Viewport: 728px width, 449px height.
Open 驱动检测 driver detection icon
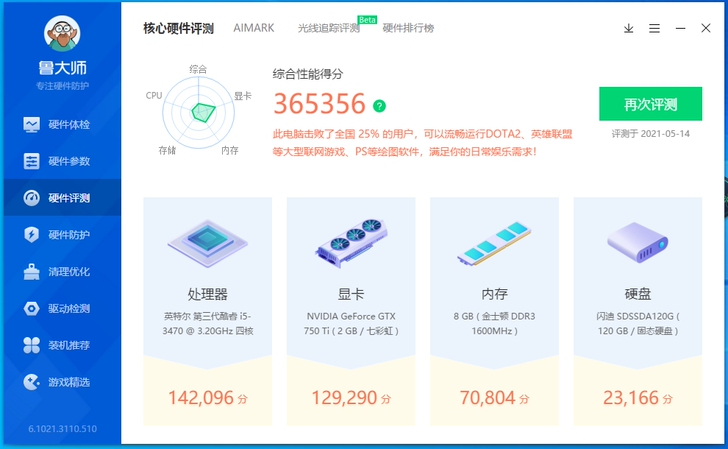click(x=32, y=308)
